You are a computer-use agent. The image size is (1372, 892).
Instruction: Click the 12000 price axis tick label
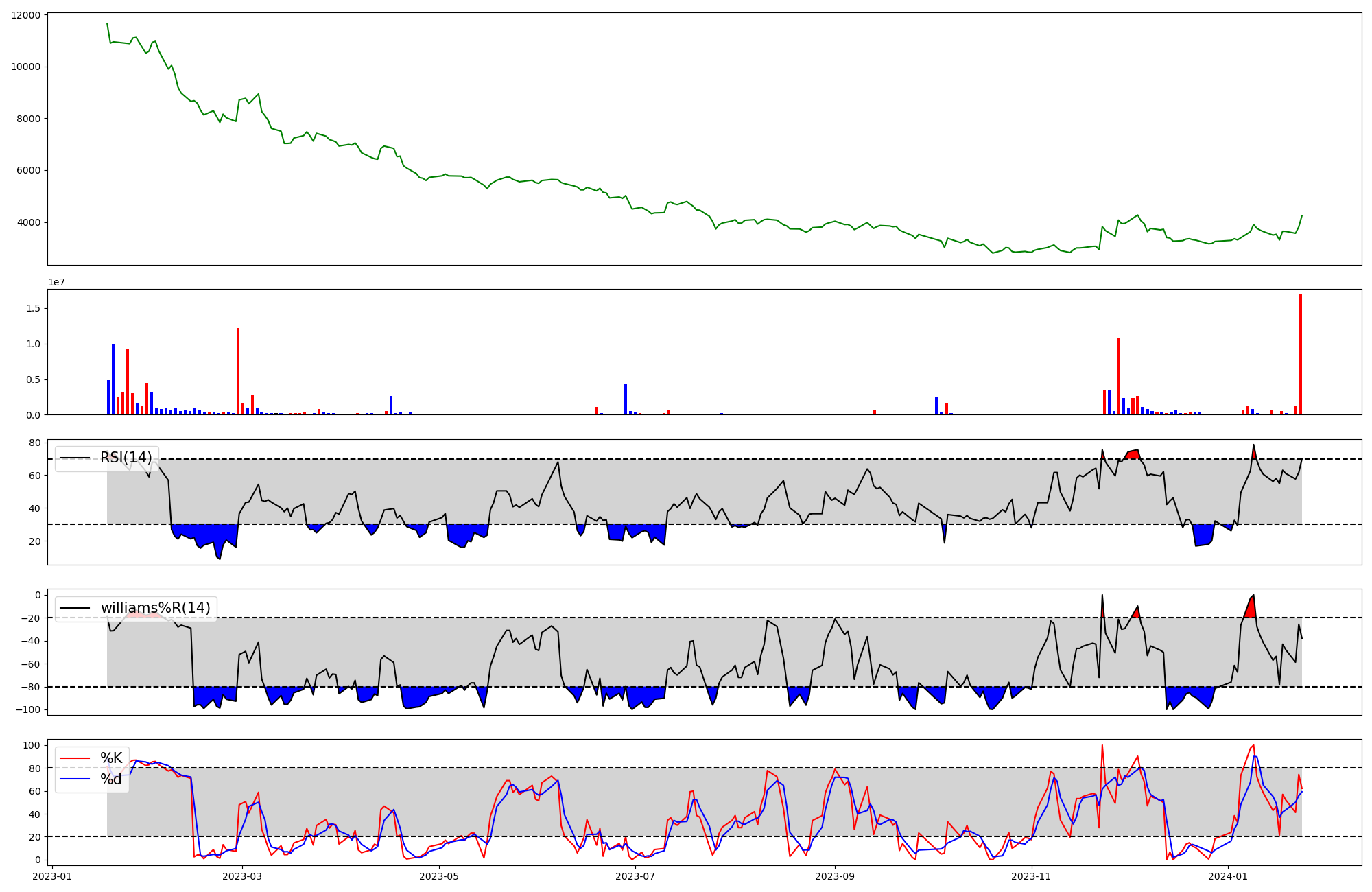point(25,15)
